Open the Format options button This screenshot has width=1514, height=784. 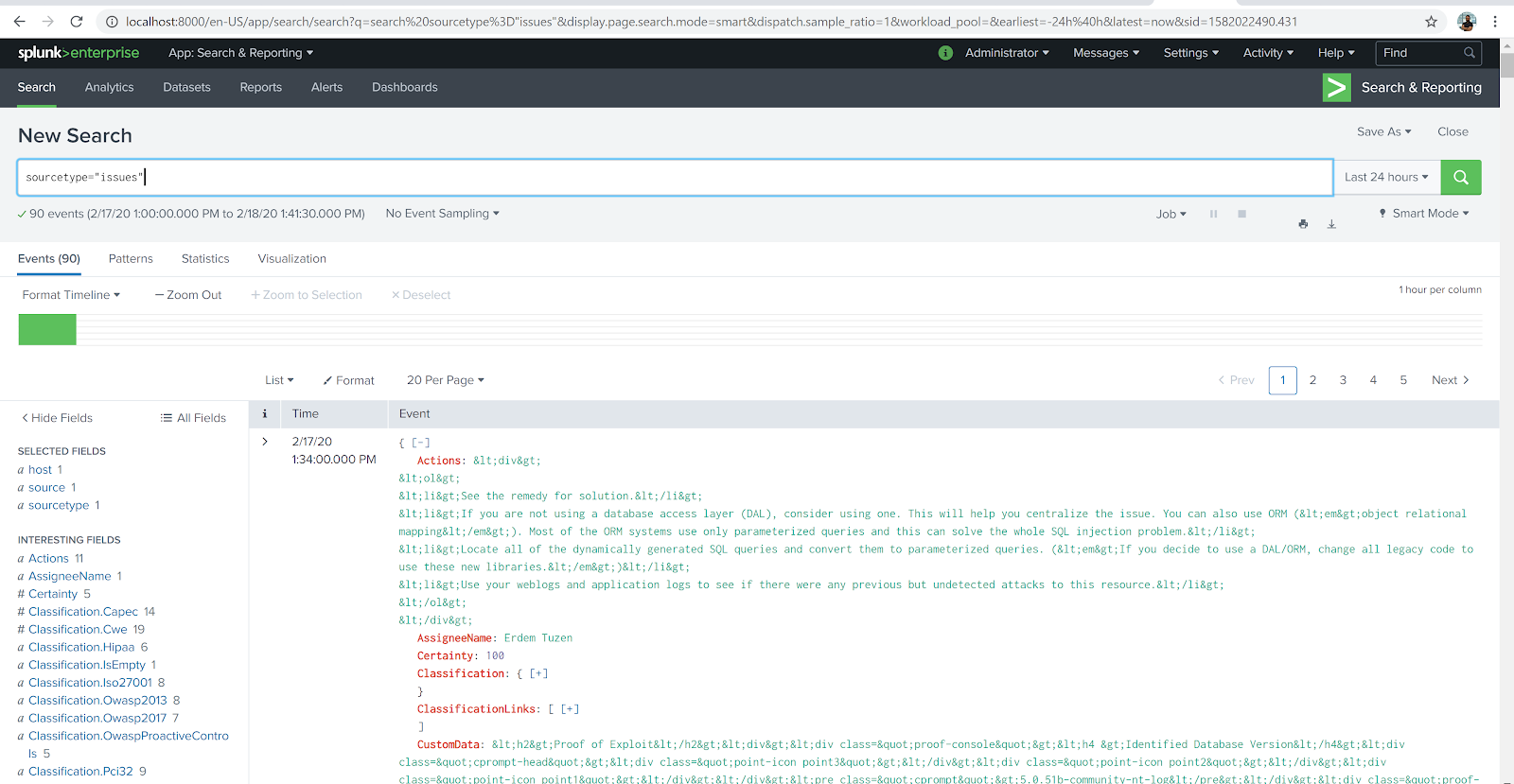coord(348,380)
